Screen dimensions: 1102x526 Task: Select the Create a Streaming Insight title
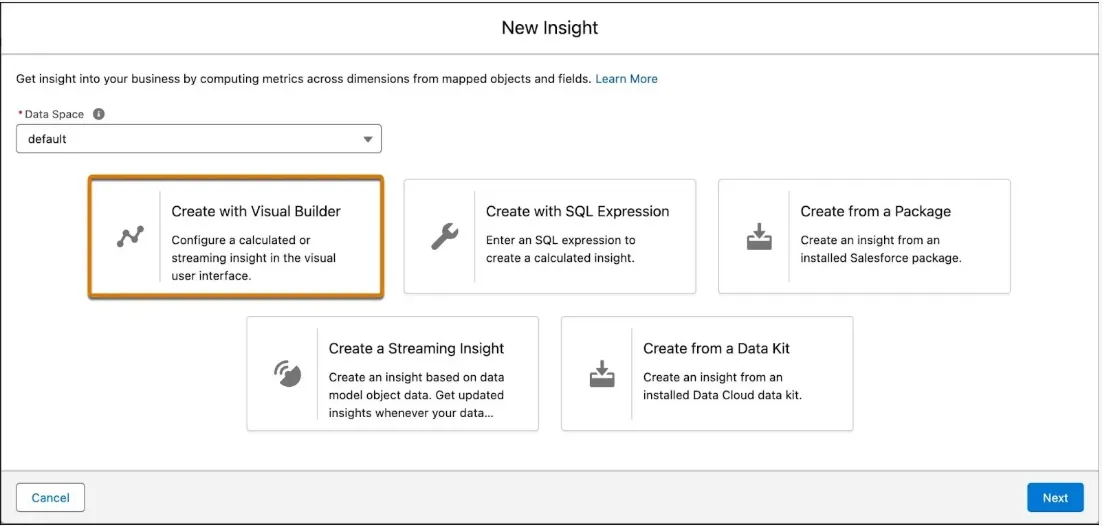416,348
